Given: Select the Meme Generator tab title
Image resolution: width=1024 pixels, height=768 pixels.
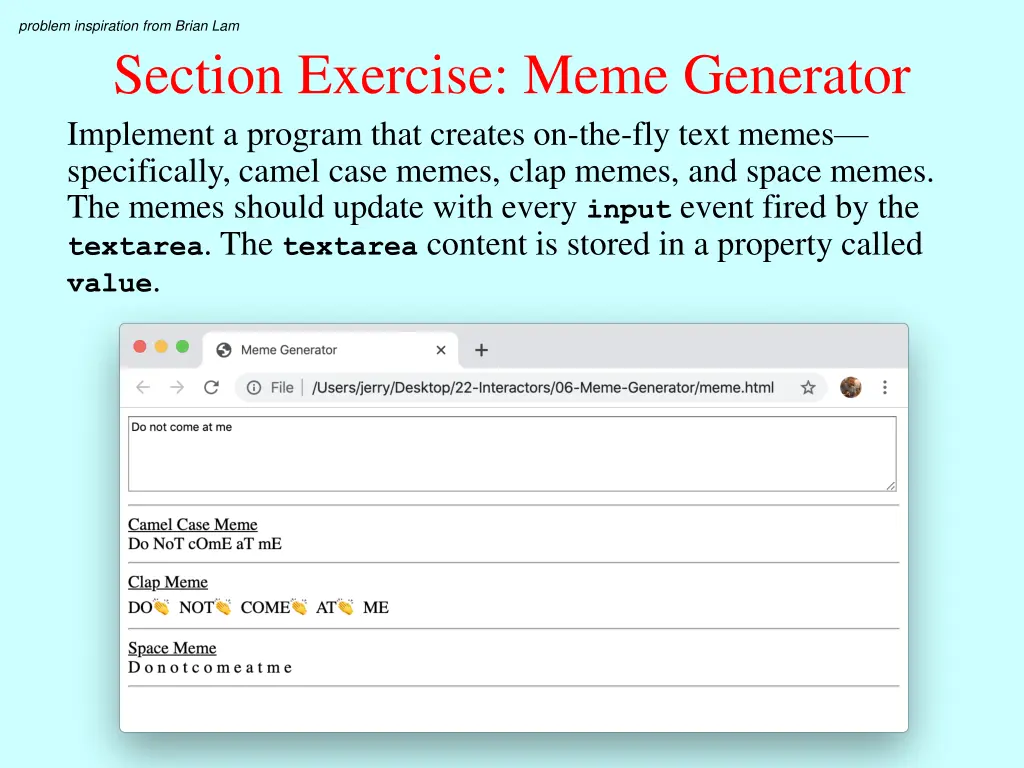Looking at the screenshot, I should click(x=289, y=350).
